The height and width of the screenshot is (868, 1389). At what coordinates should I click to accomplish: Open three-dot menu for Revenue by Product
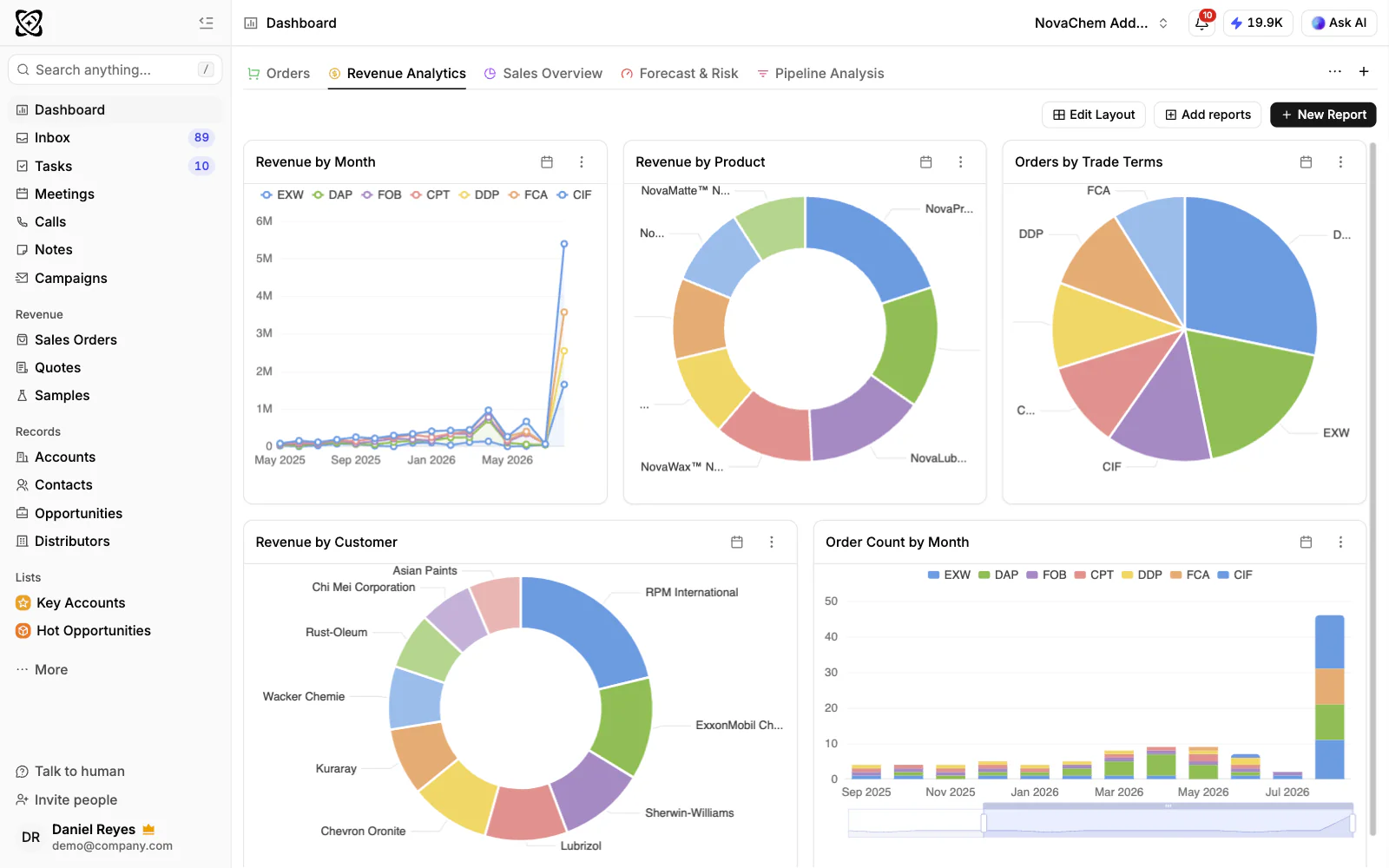960,162
